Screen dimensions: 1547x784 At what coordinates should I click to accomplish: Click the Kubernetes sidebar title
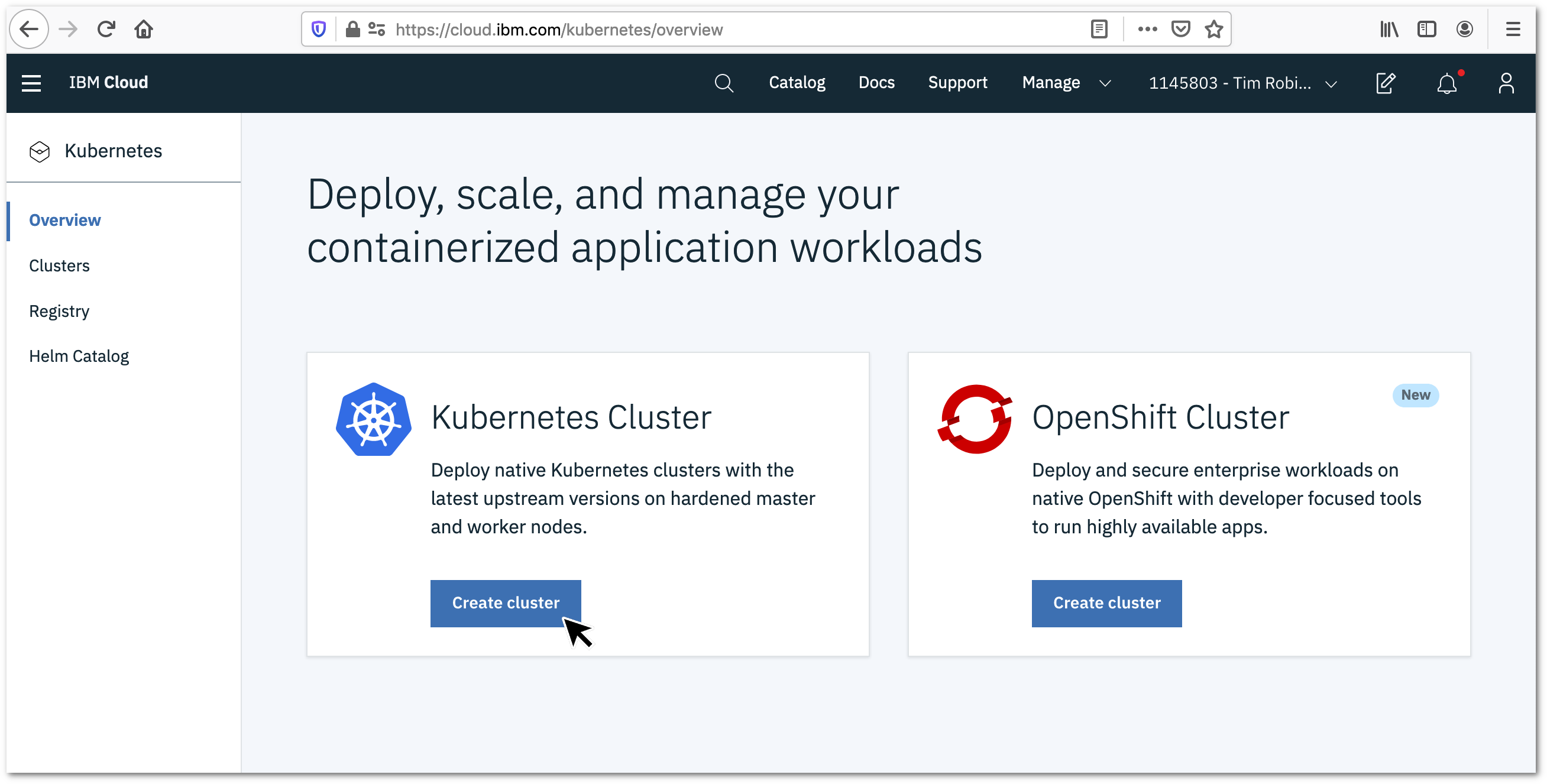pyautogui.click(x=113, y=151)
